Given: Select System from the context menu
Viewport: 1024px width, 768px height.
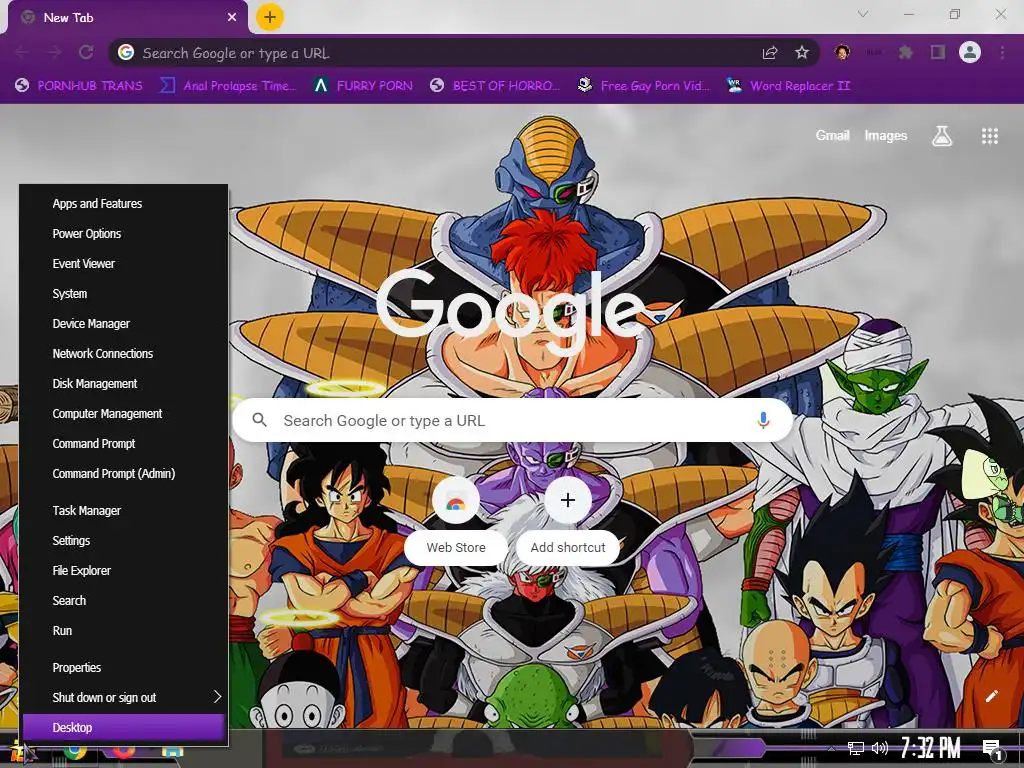Looking at the screenshot, I should coord(124,294).
